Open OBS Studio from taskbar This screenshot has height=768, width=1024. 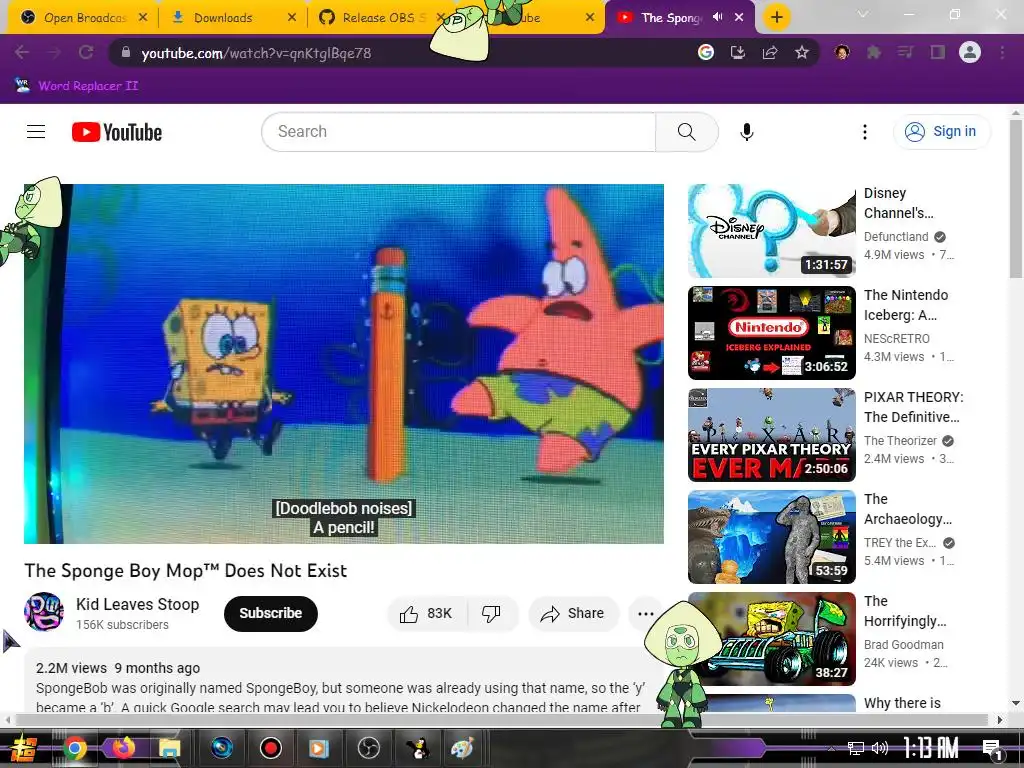click(x=368, y=748)
